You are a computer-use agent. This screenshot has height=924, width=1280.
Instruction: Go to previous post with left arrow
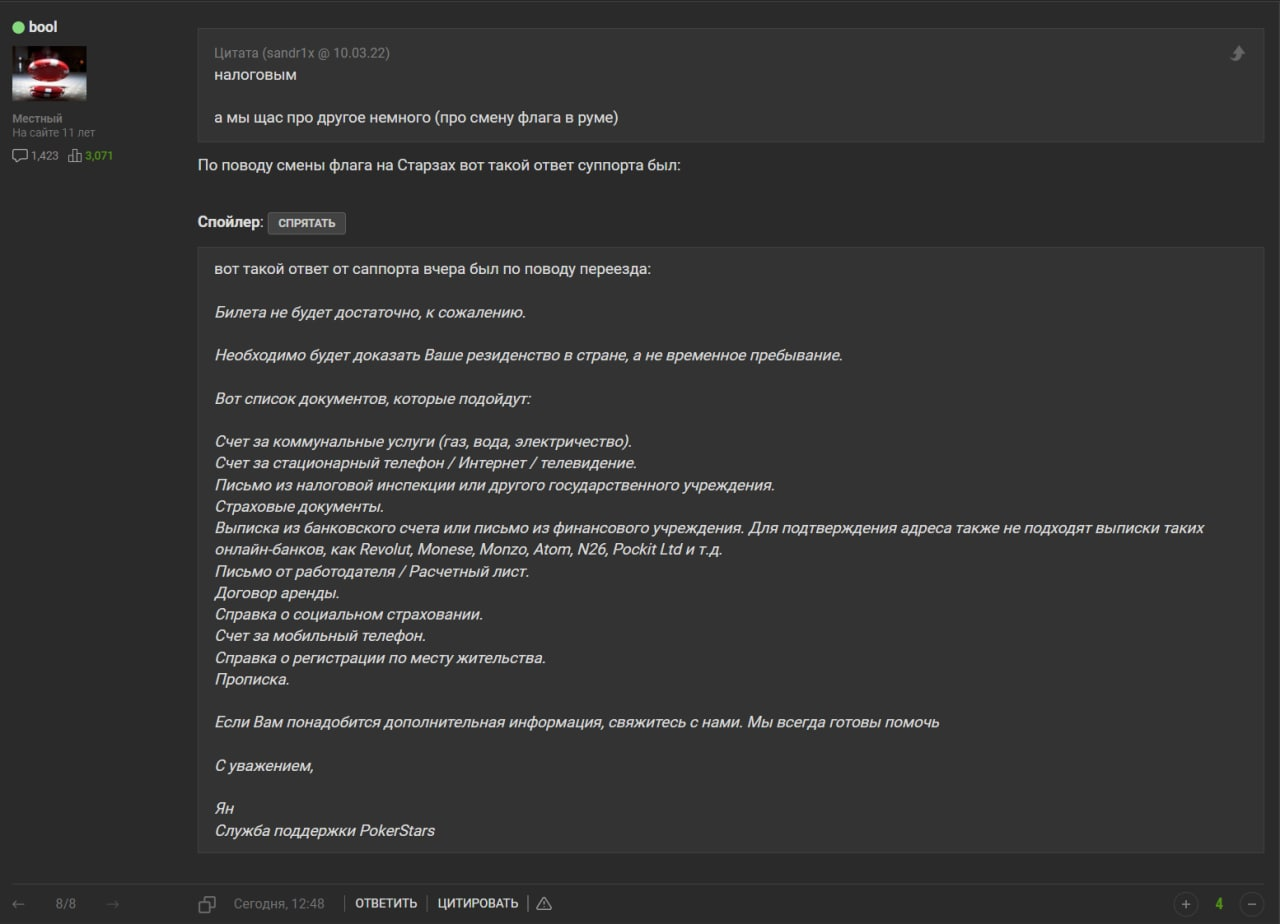18,904
